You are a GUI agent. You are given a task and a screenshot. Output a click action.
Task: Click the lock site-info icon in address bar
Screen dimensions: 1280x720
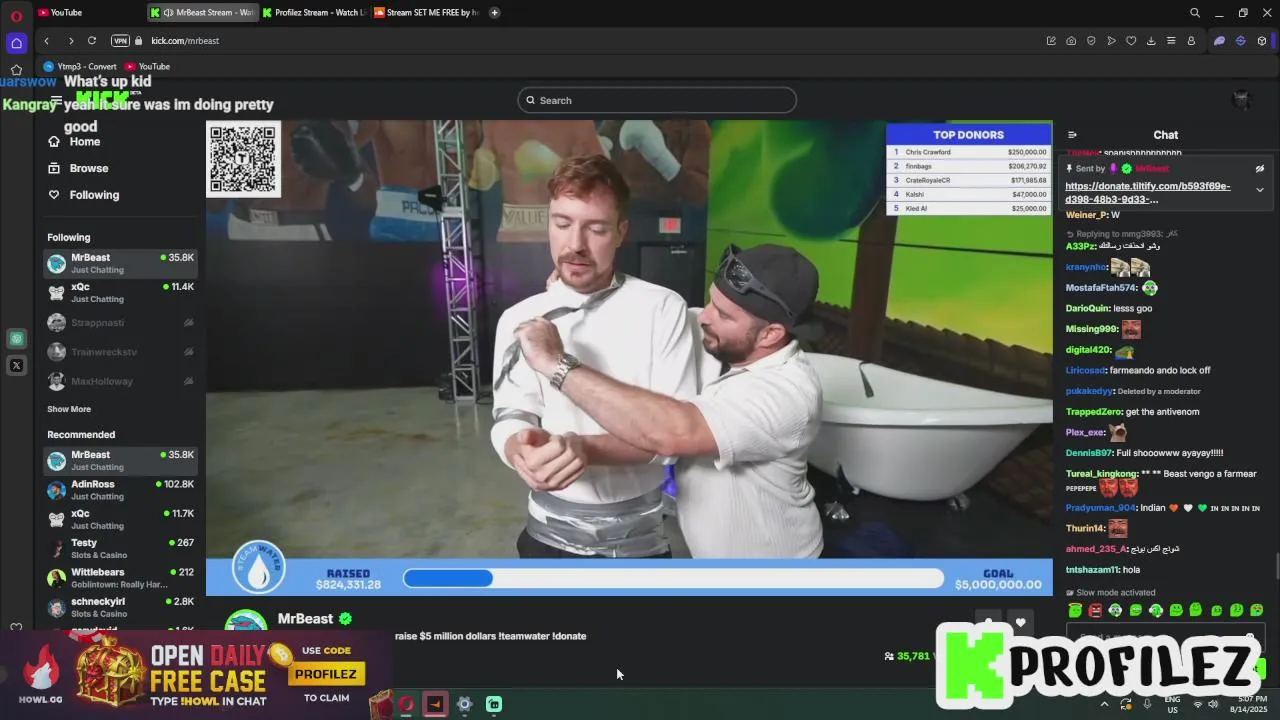click(x=140, y=41)
